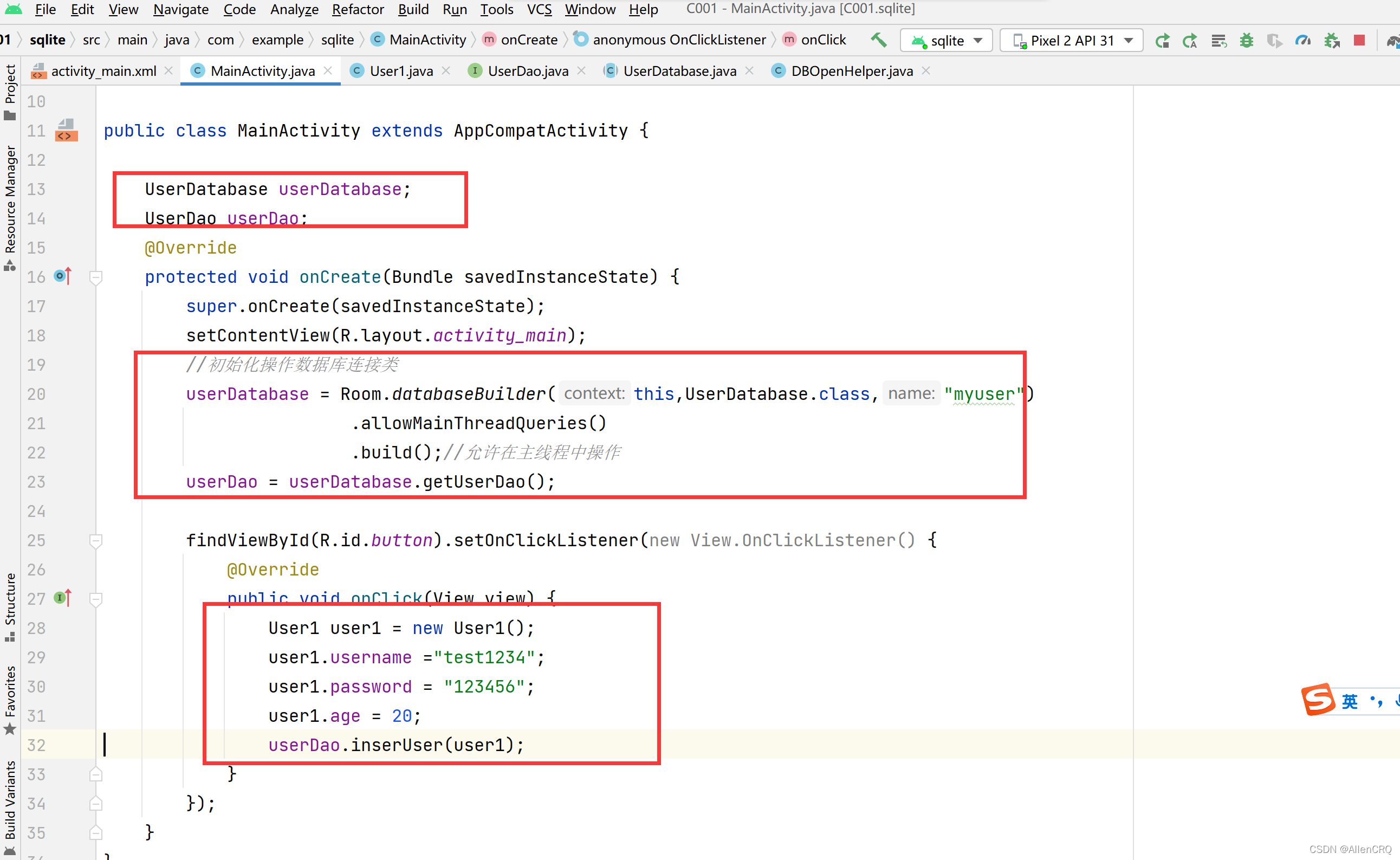Screen dimensions: 1400x860
Task: Stop the running app
Action: 1359,41
